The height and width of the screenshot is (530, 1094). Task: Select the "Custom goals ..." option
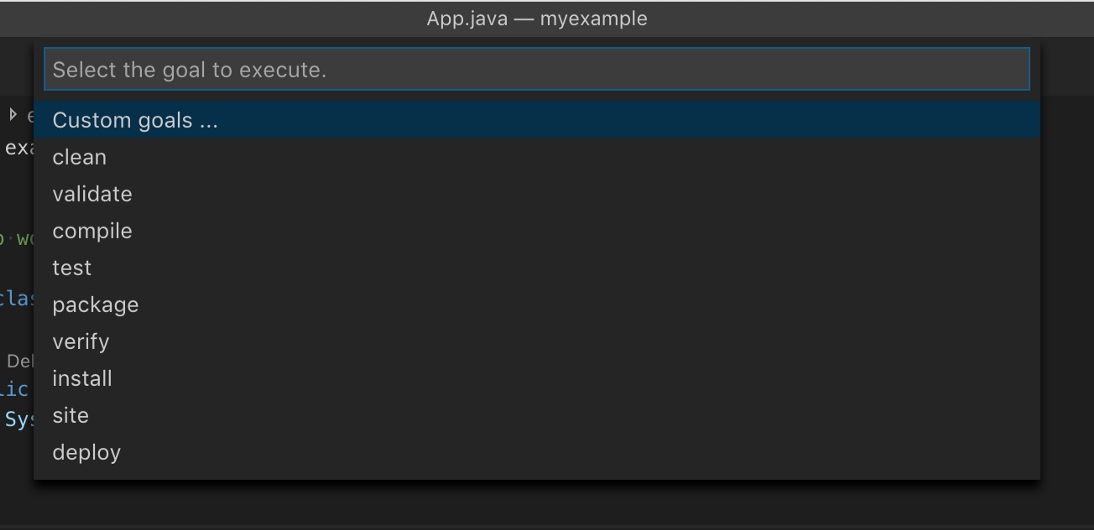pos(135,120)
